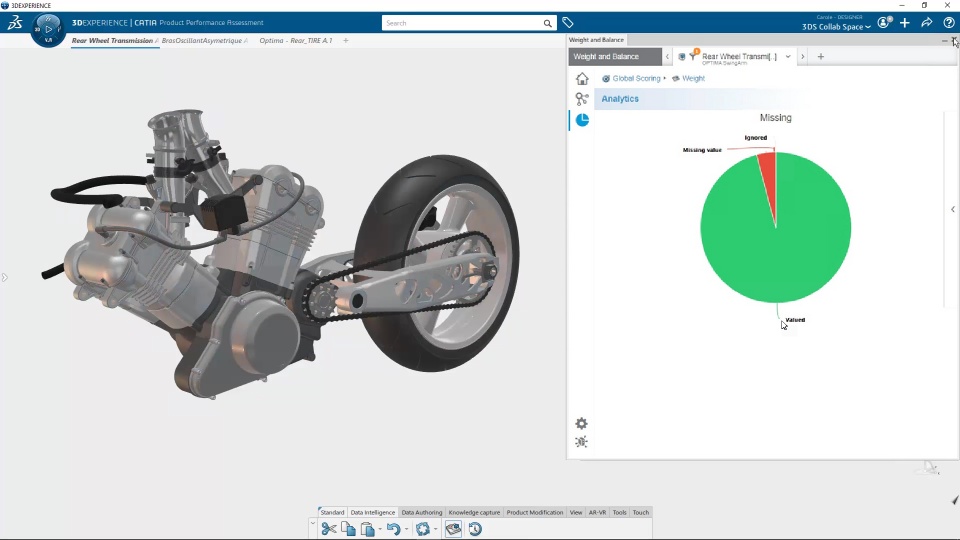Go to home in Weight and Balance panel
The height and width of the screenshot is (540, 960).
coord(582,78)
